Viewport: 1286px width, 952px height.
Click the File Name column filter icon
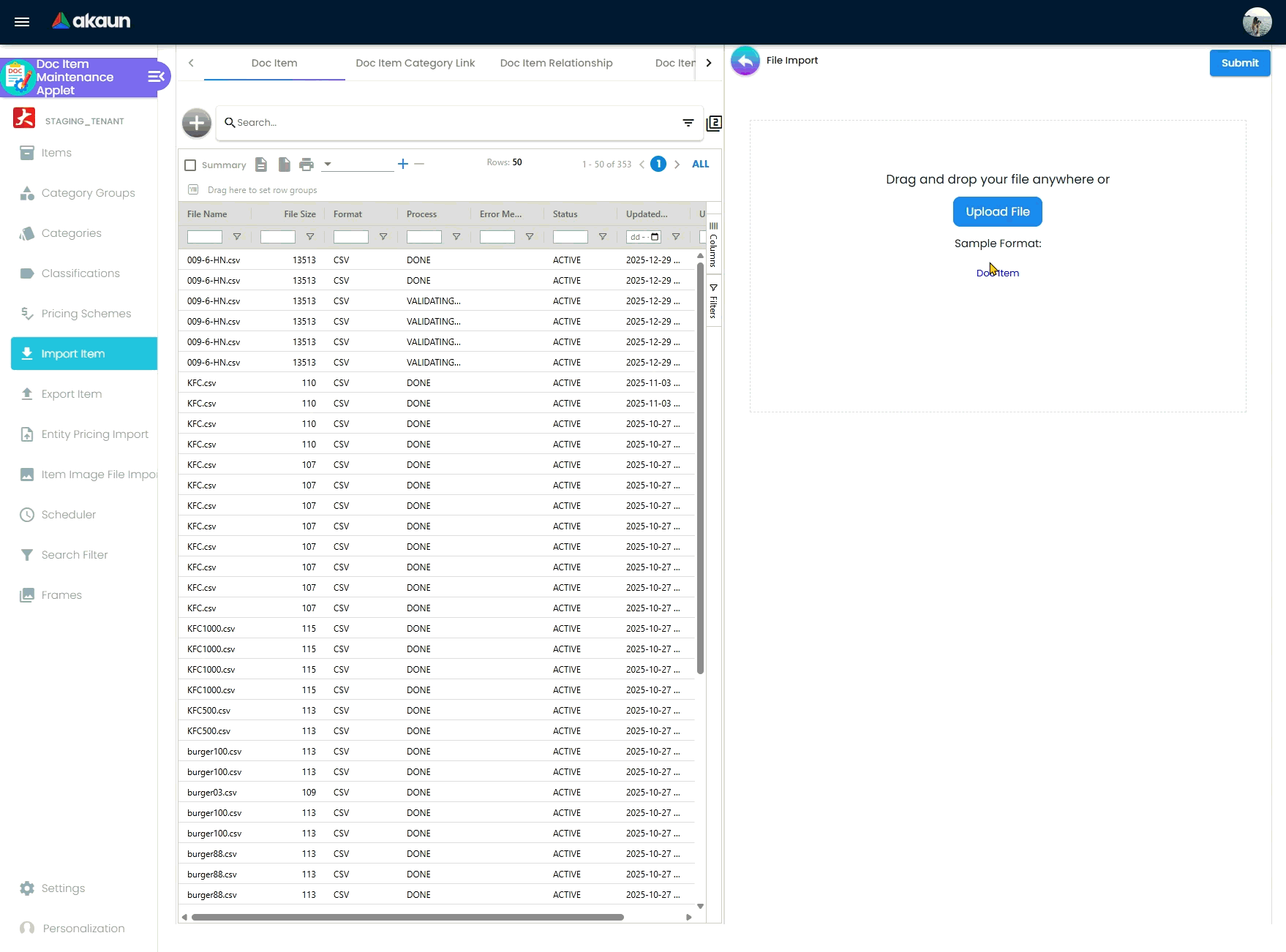pyautogui.click(x=237, y=237)
